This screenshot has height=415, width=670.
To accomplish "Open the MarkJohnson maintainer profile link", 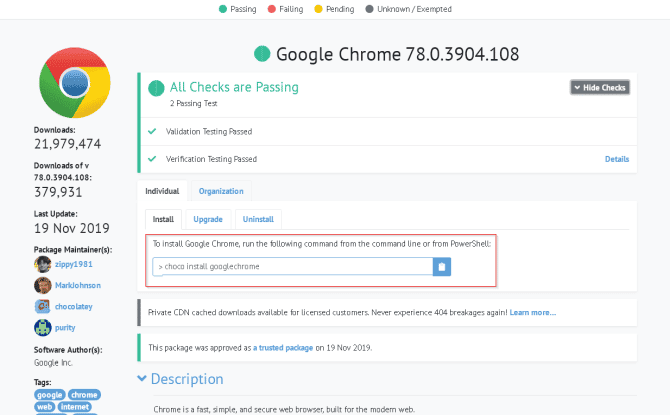I will (78, 285).
